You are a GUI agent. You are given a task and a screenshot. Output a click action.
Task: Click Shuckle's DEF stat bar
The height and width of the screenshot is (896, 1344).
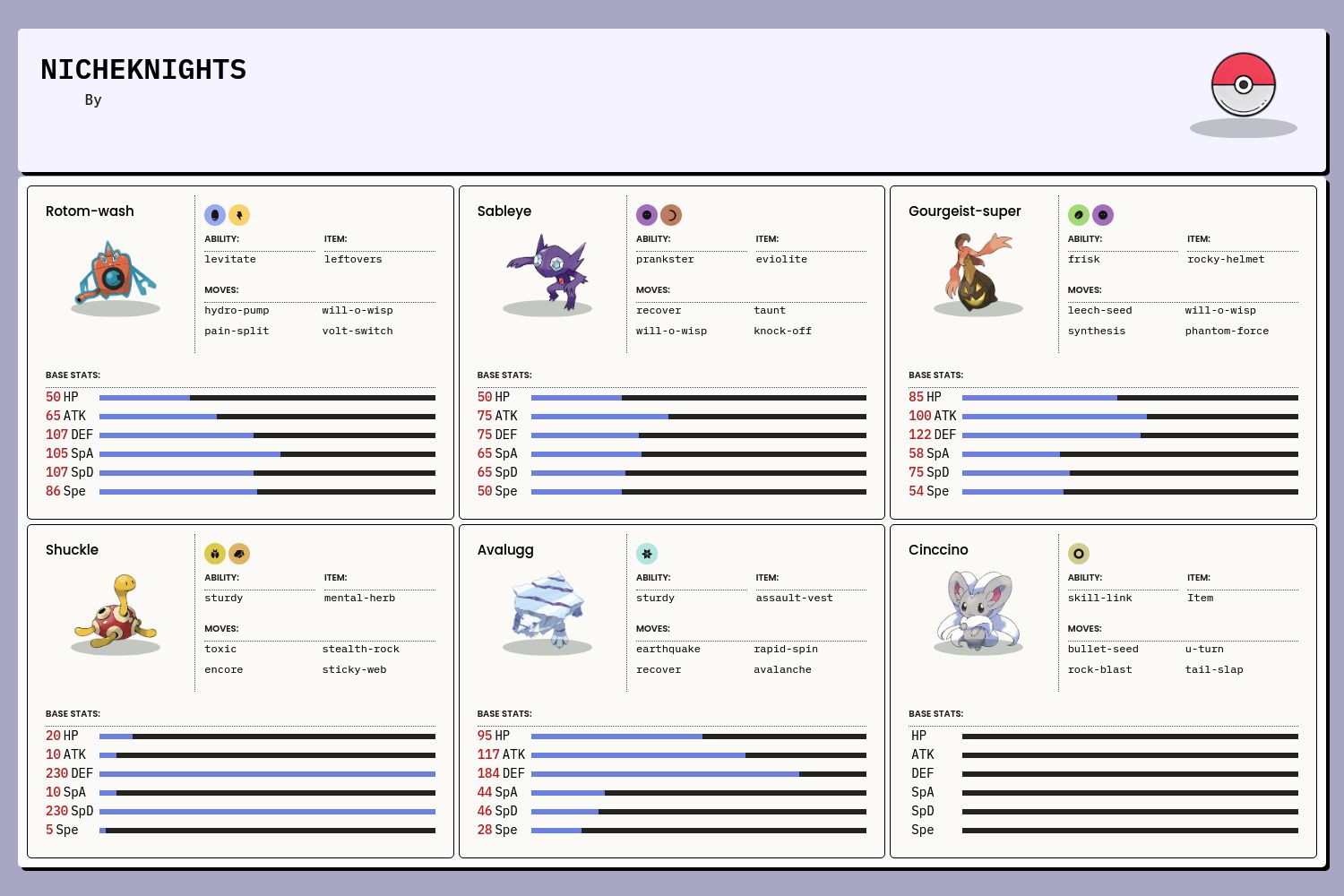pos(267,774)
